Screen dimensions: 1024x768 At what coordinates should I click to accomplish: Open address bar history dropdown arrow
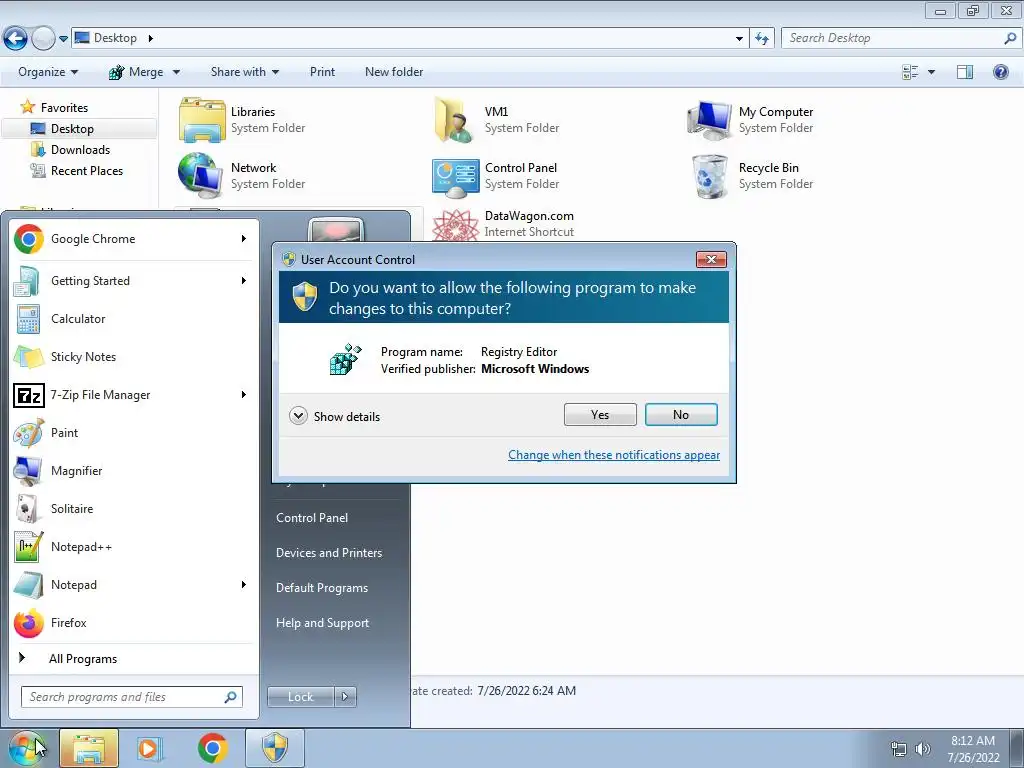tap(739, 39)
